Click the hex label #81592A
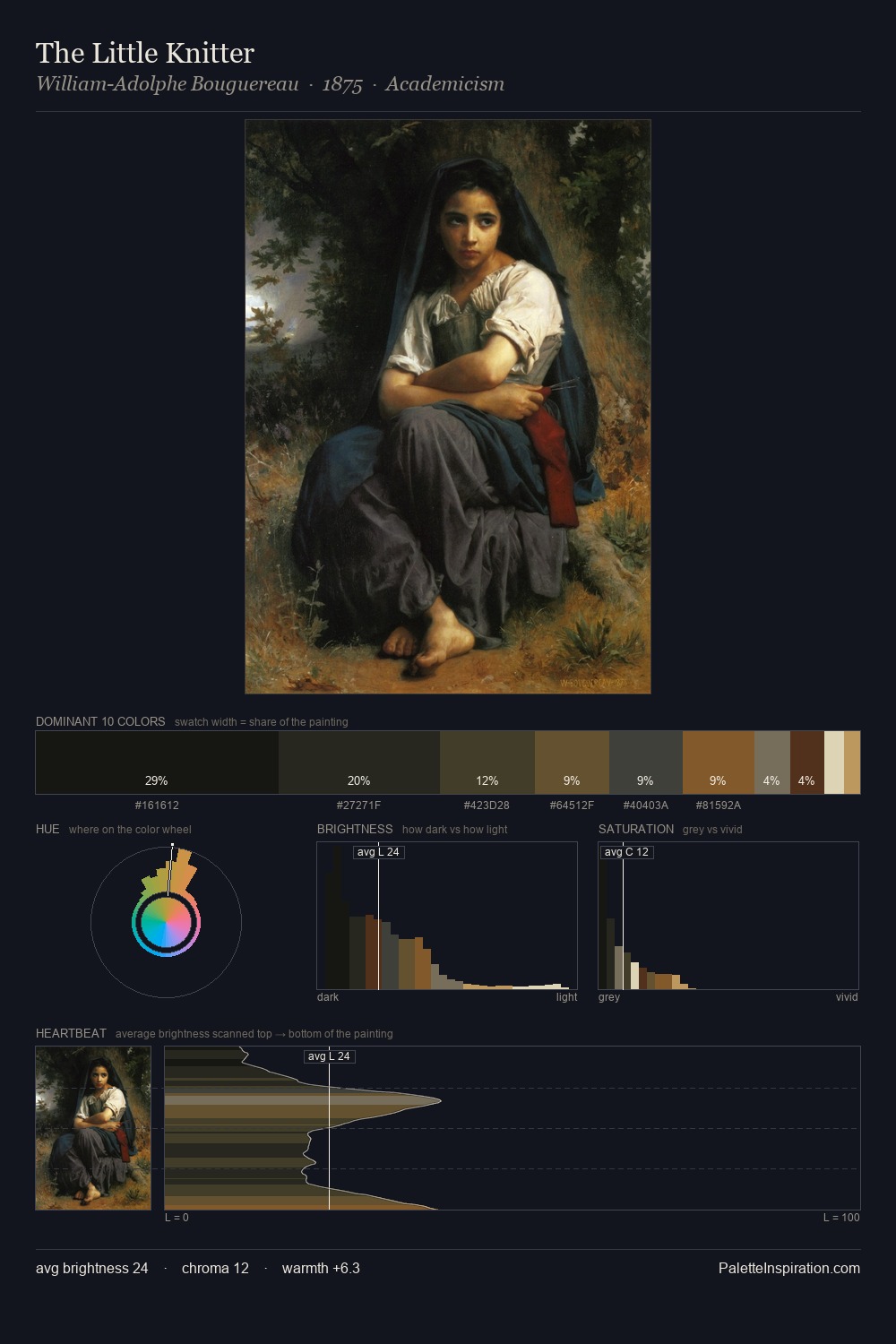896x1344 pixels. 719,806
